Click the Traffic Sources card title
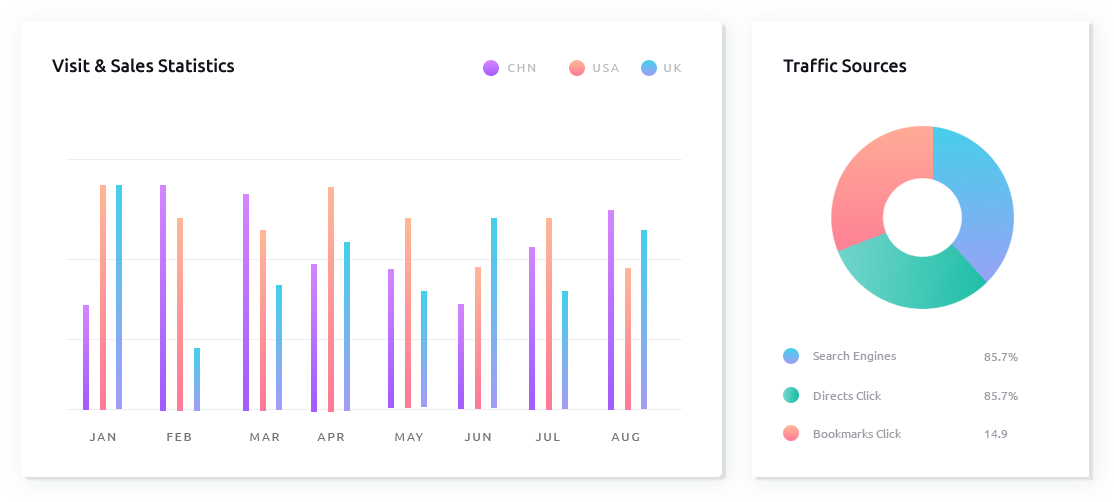 pyautogui.click(x=845, y=66)
